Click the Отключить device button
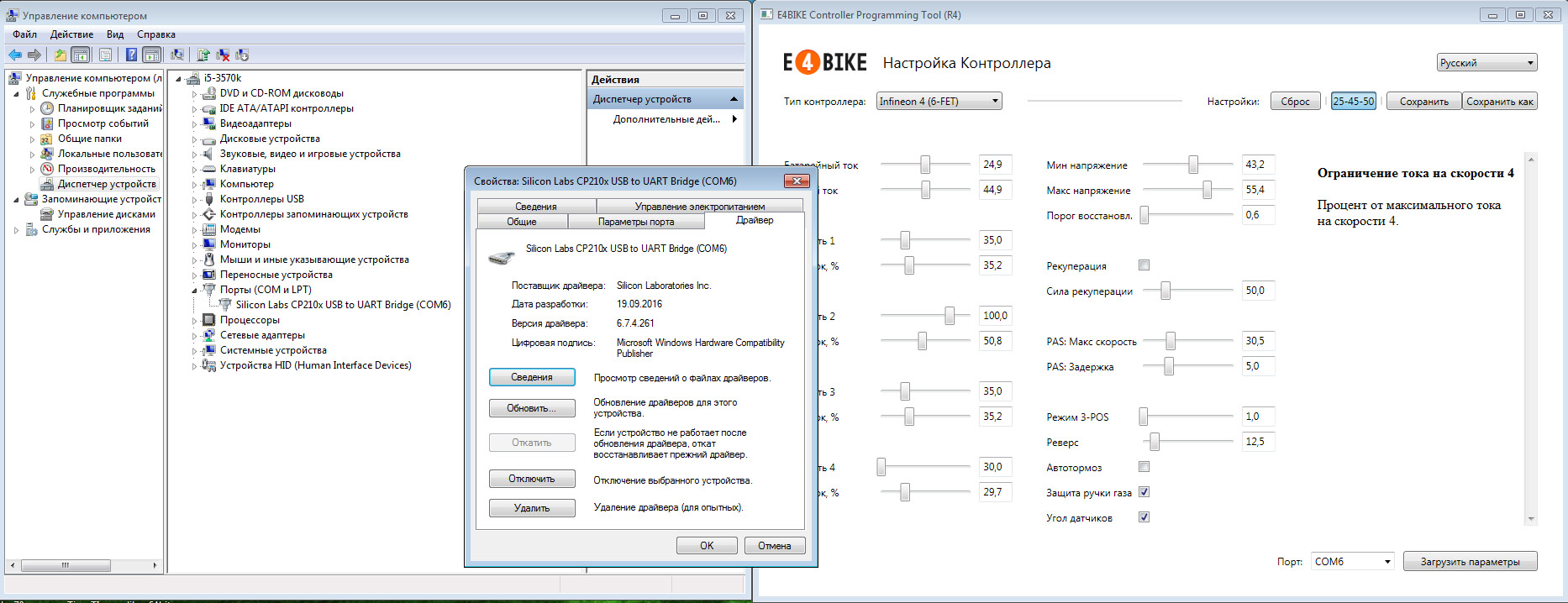The image size is (1568, 603). point(532,479)
